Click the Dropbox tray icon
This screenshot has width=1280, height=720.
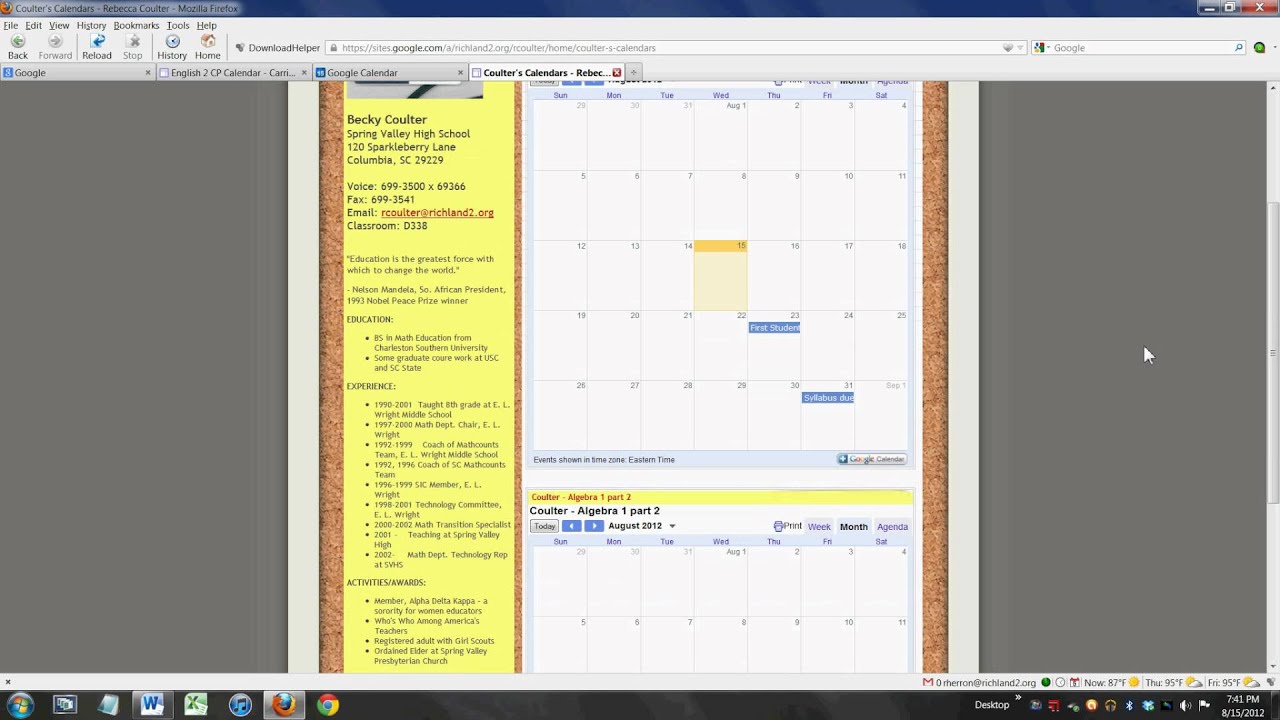(x=1148, y=705)
